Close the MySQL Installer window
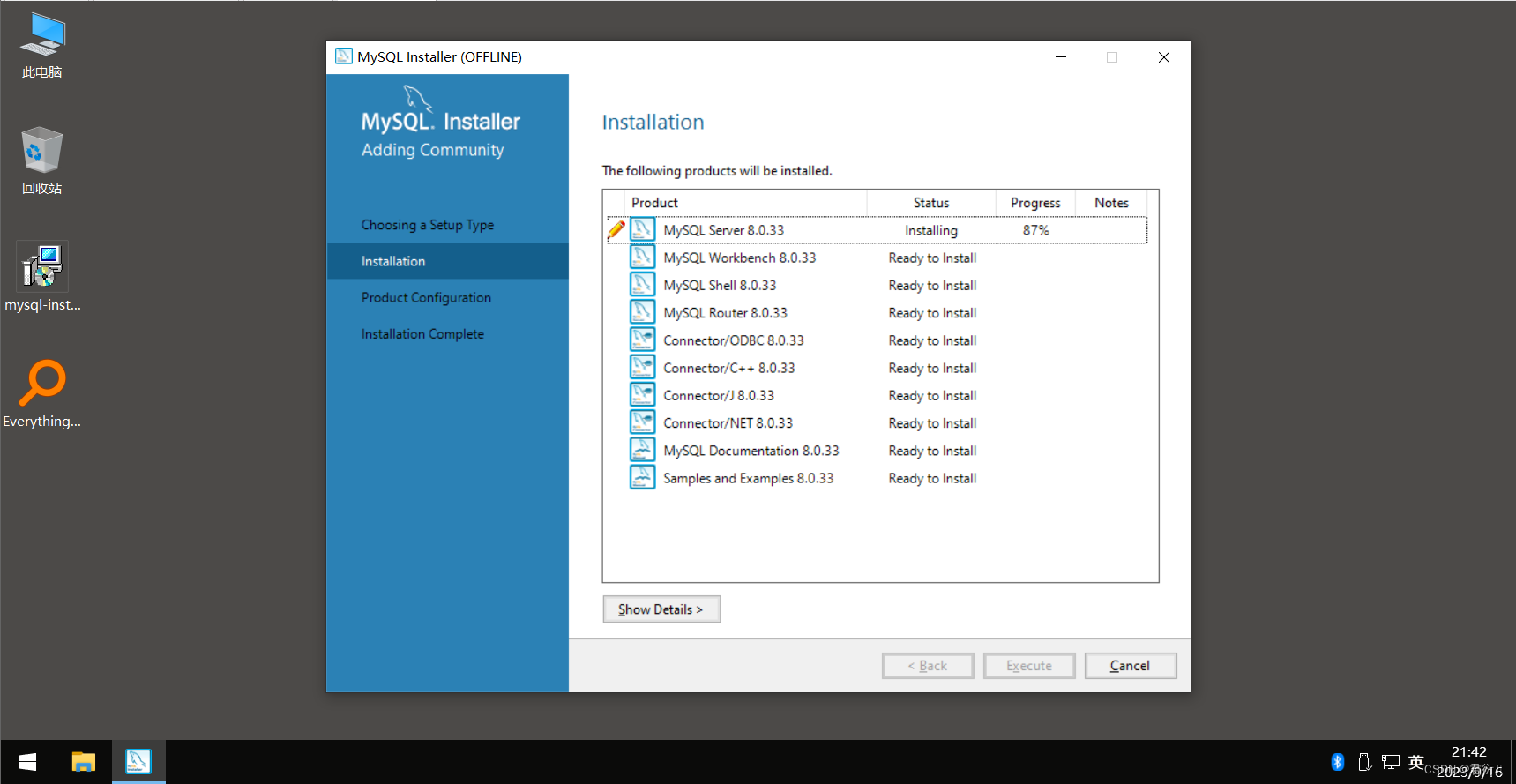The image size is (1516, 784). point(1164,57)
